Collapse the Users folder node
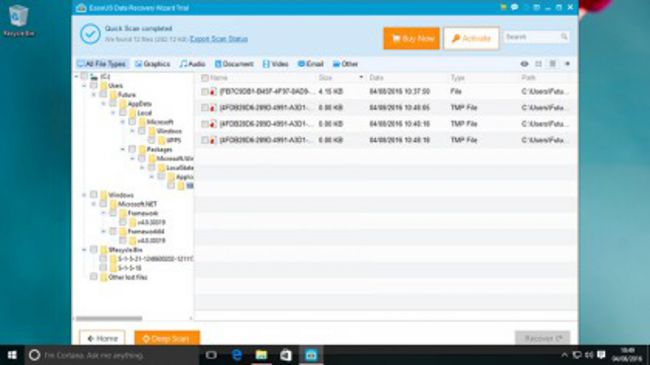 coord(84,86)
